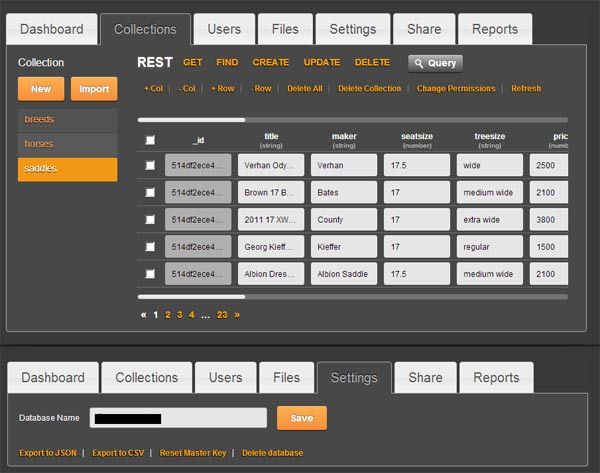Open the horses collection
The image size is (600, 473).
[x=67, y=144]
